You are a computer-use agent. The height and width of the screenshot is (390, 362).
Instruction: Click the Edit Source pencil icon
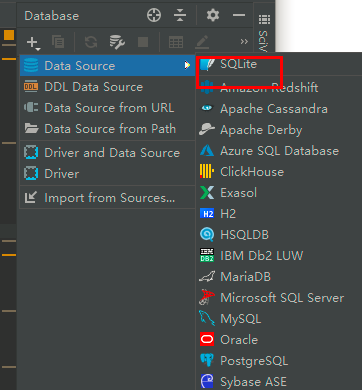pyautogui.click(x=202, y=42)
